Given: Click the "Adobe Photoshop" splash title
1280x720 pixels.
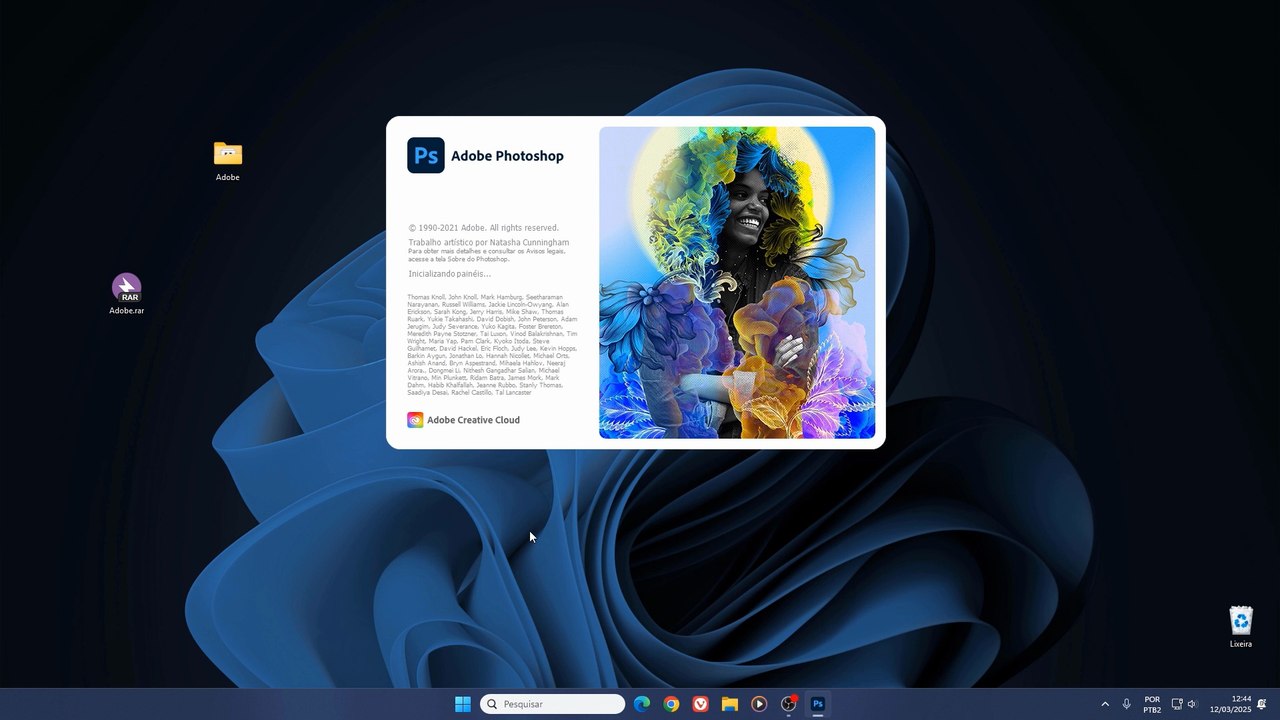Looking at the screenshot, I should coord(507,156).
